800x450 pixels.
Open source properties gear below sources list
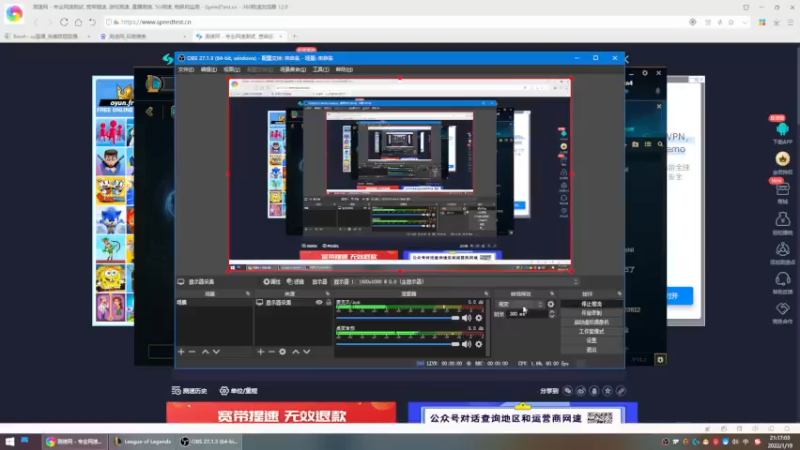[283, 352]
